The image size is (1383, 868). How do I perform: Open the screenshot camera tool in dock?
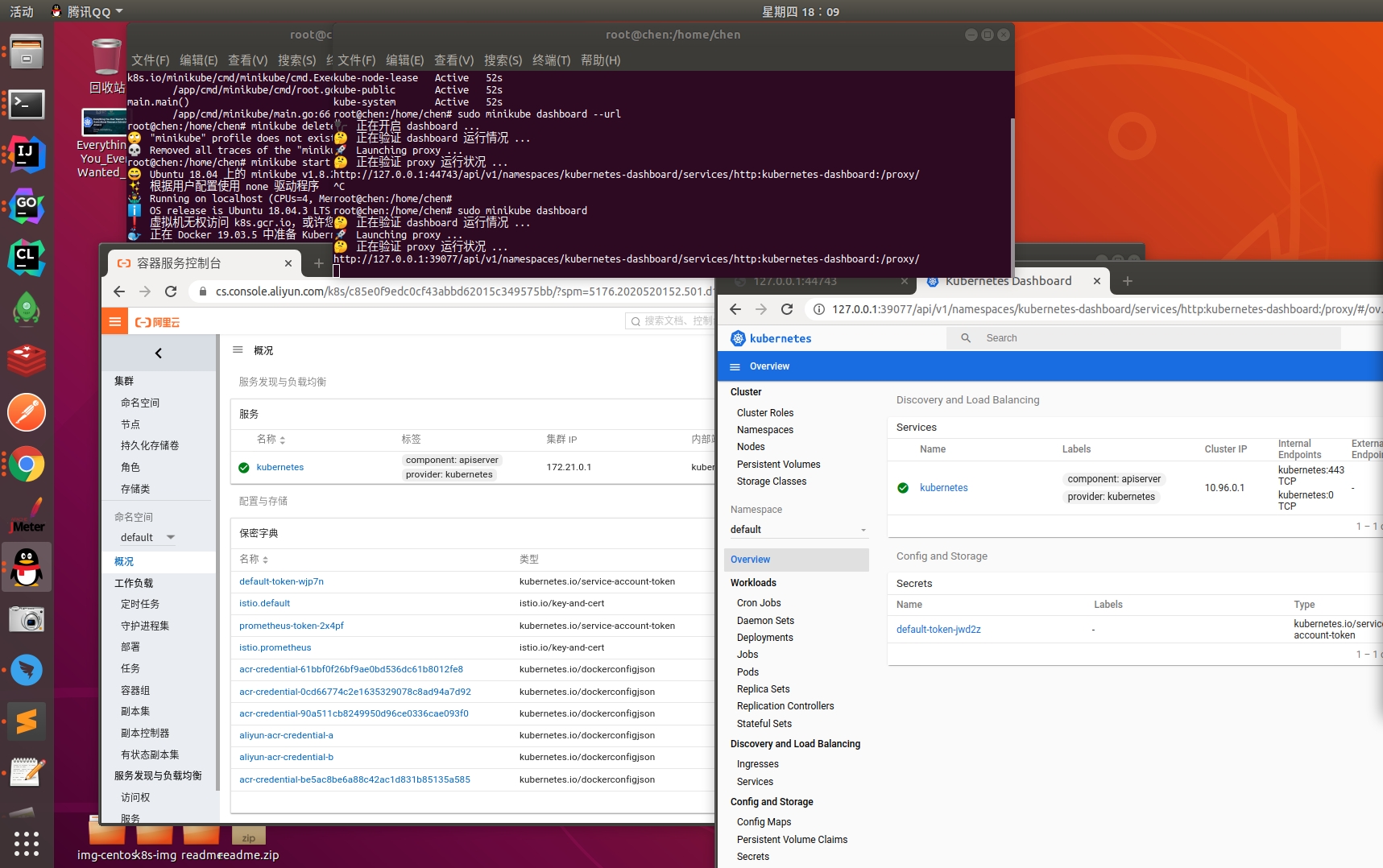pyautogui.click(x=27, y=618)
